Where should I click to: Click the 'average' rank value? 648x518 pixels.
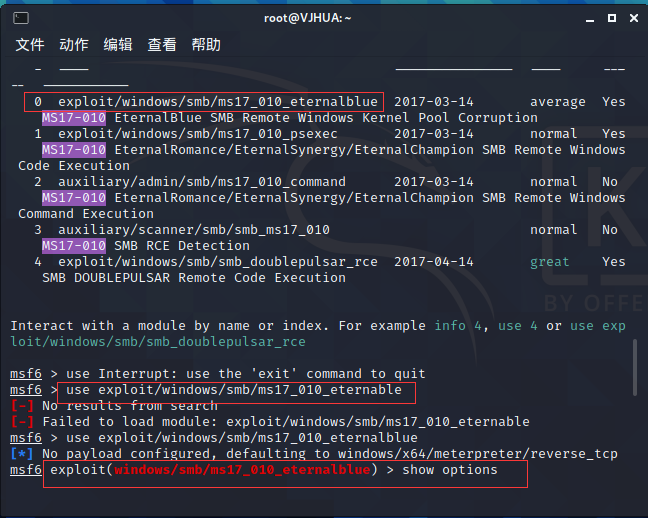pos(557,102)
